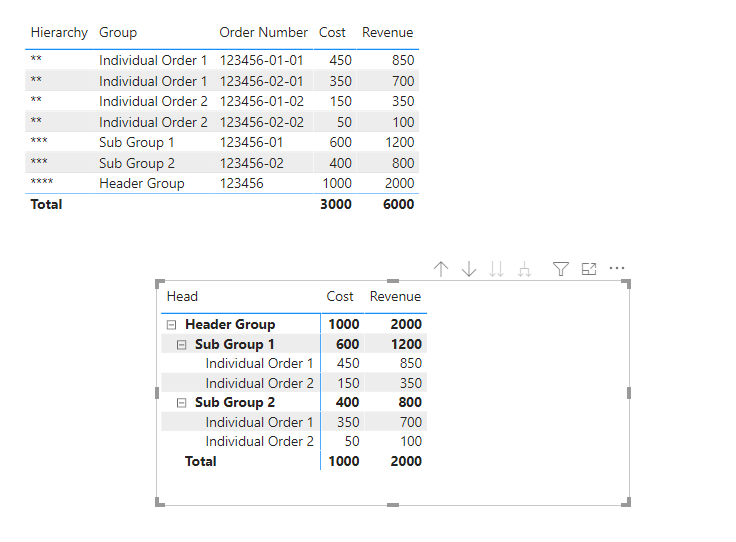The height and width of the screenshot is (542, 736).
Task: Click the right edge handle of matrix visual
Action: (629, 393)
